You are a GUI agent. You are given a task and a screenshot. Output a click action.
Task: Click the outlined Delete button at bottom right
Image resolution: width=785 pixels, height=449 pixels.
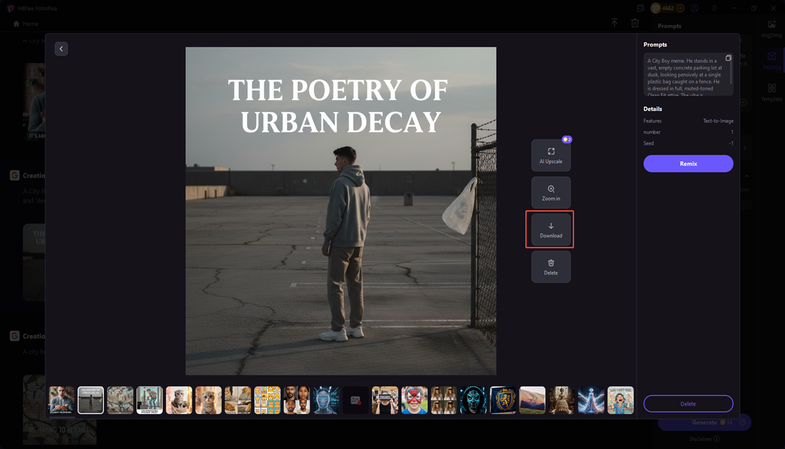pos(688,403)
